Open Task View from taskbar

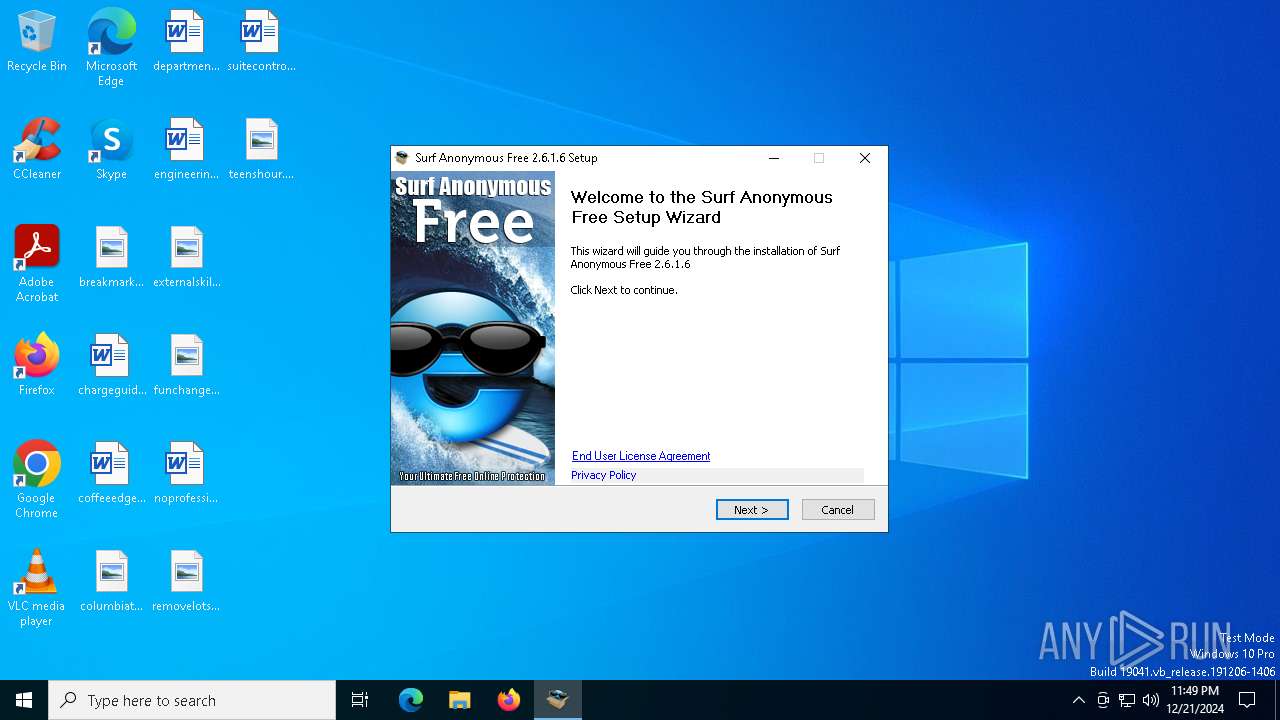coord(360,700)
